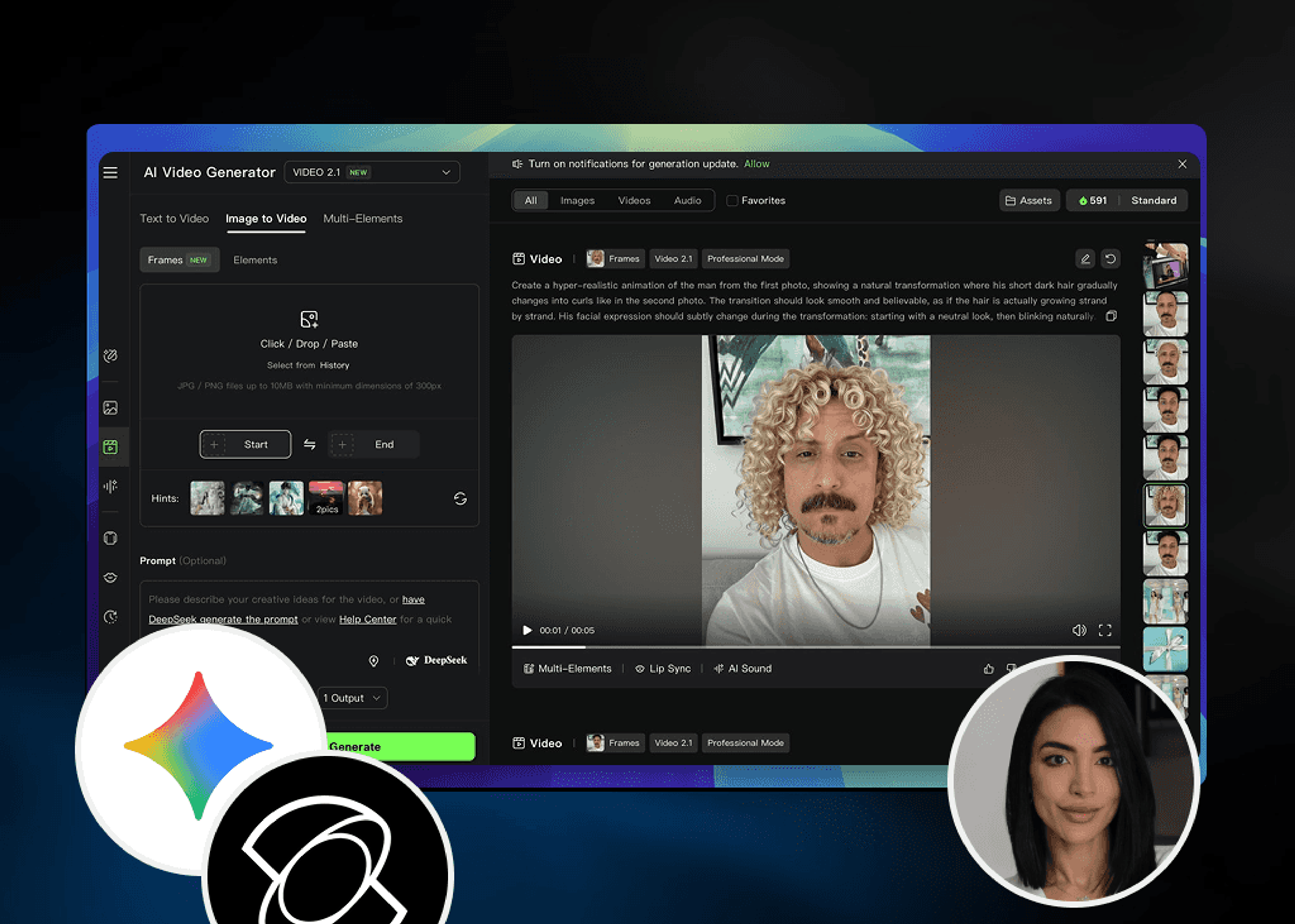Refresh the hints thumbnails
Image resolution: width=1295 pixels, height=924 pixels.
click(460, 499)
